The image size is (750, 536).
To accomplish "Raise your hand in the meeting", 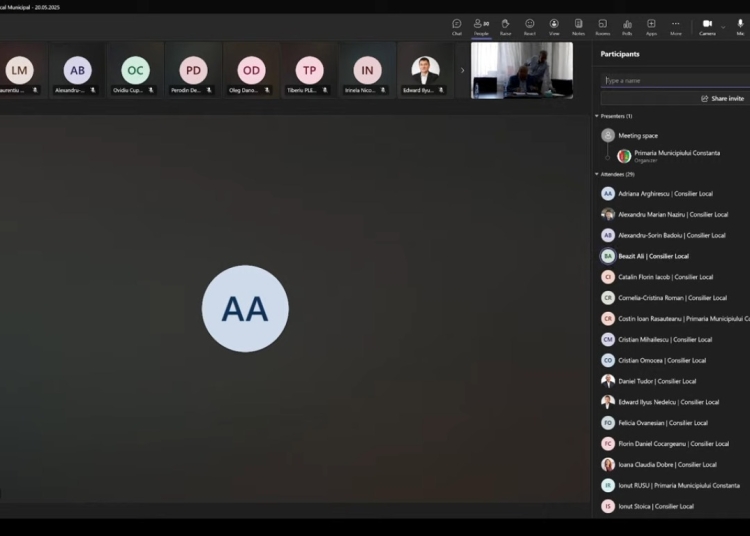I will 506,27.
